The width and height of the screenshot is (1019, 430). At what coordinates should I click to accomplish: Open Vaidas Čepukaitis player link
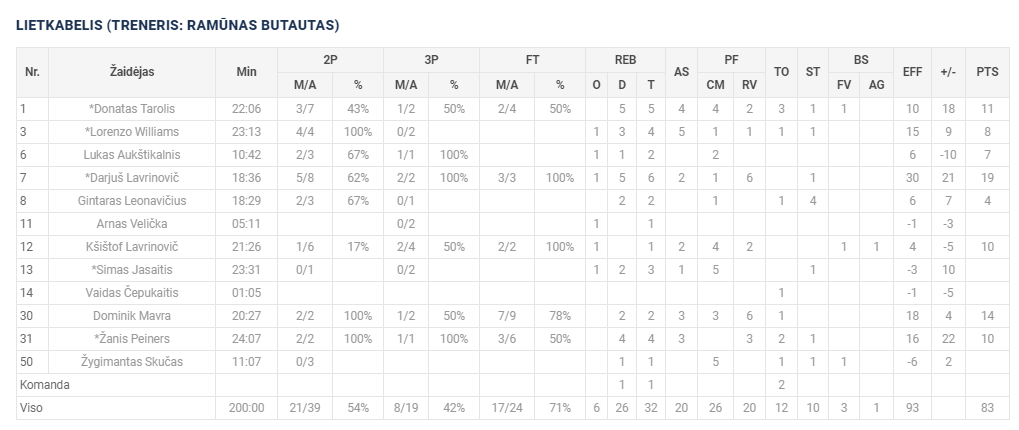click(132, 292)
